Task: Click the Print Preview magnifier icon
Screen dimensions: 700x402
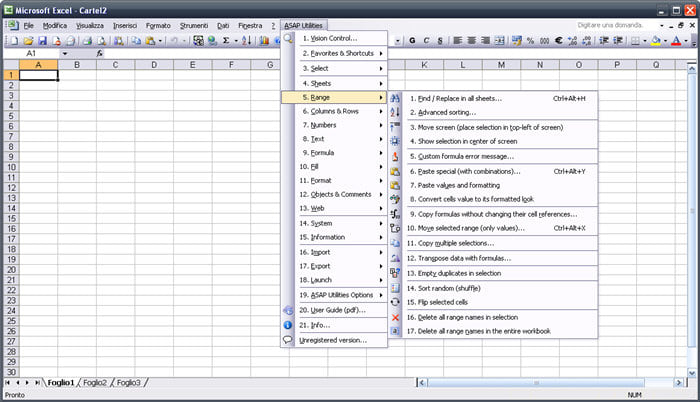Action: click(x=102, y=41)
